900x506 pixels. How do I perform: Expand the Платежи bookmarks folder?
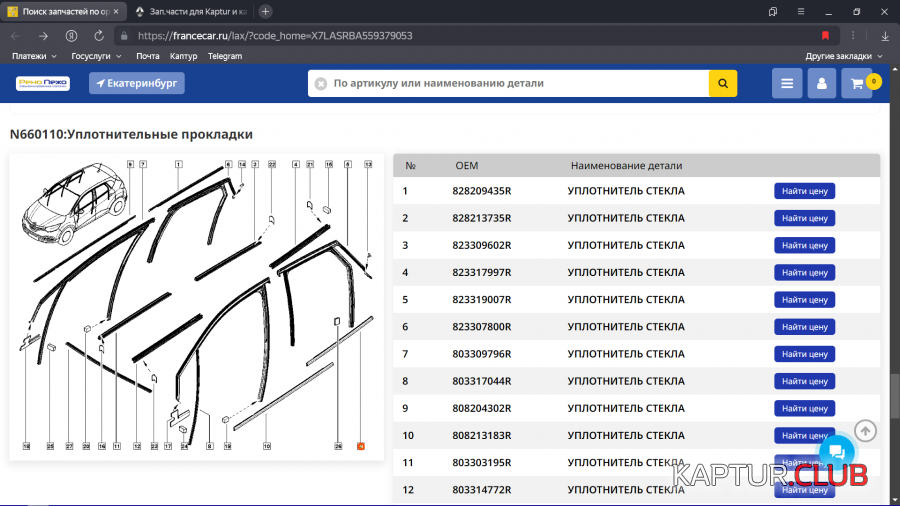[34, 56]
